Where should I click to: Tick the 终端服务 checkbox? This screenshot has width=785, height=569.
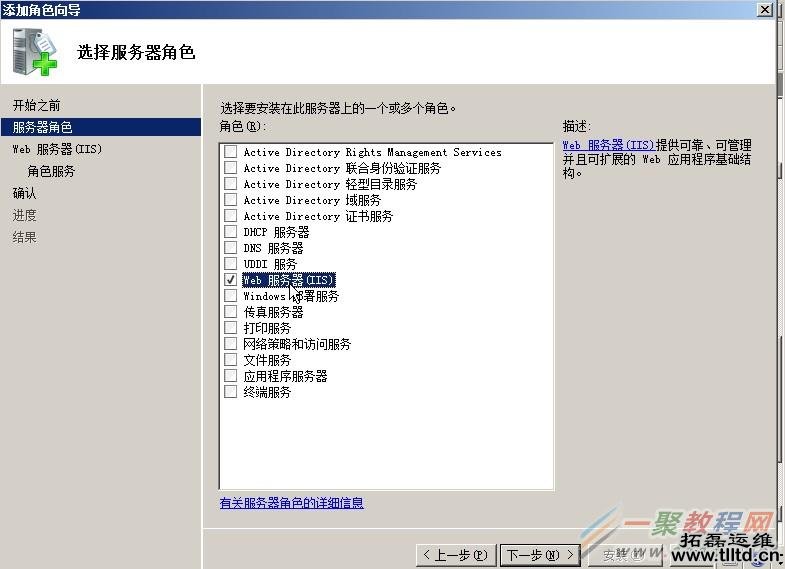(x=230, y=392)
